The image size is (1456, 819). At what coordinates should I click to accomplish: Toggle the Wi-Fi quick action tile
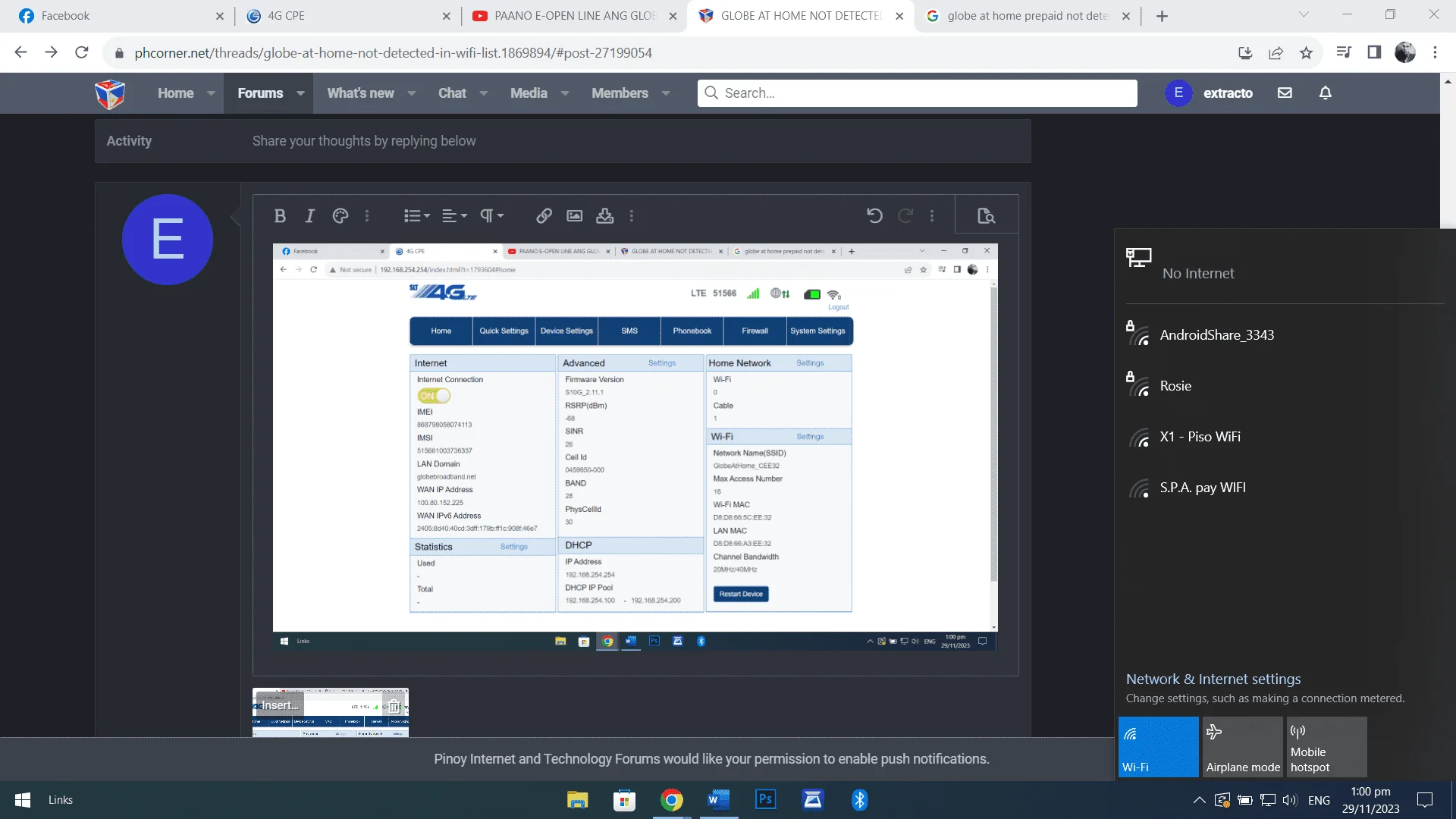pos(1159,747)
